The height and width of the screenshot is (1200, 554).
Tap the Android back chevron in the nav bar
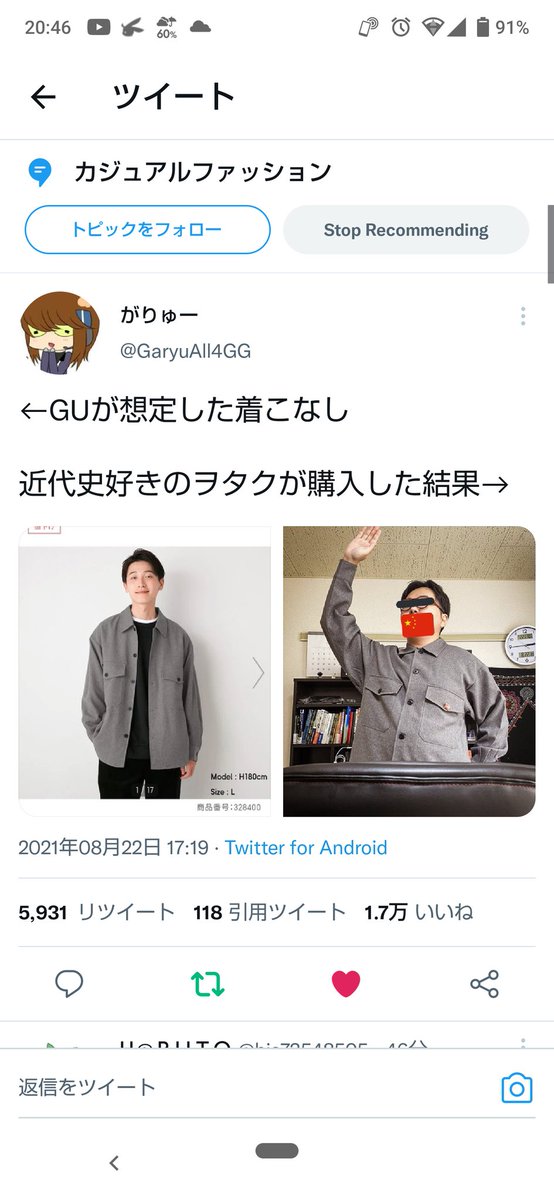[x=114, y=1162]
